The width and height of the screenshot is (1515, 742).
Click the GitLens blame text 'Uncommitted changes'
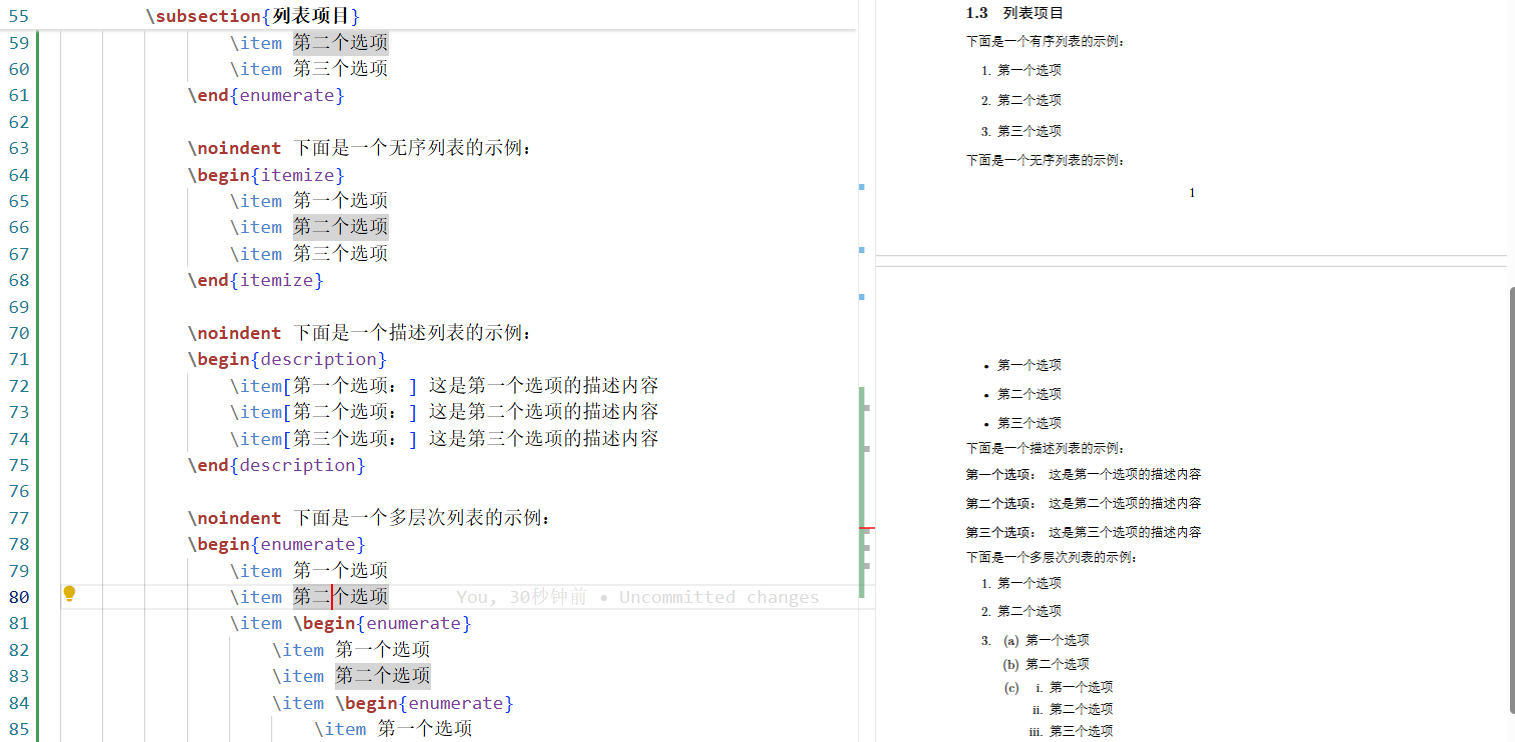718,596
